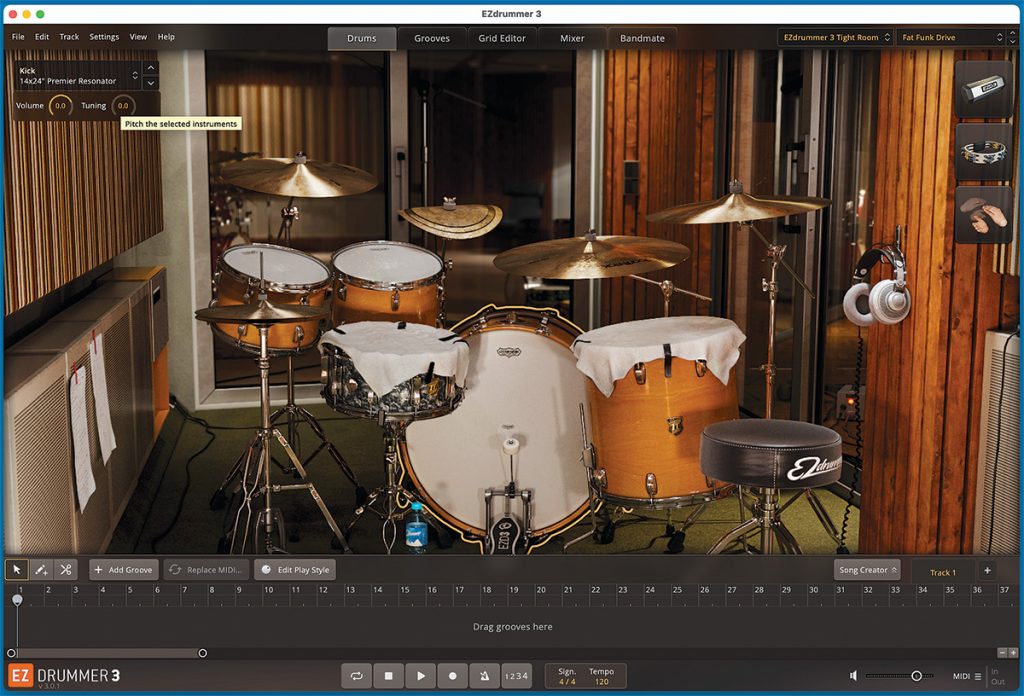Screen dimensions: 1024x696
Task: Click the Stop transport button
Action: tap(389, 676)
